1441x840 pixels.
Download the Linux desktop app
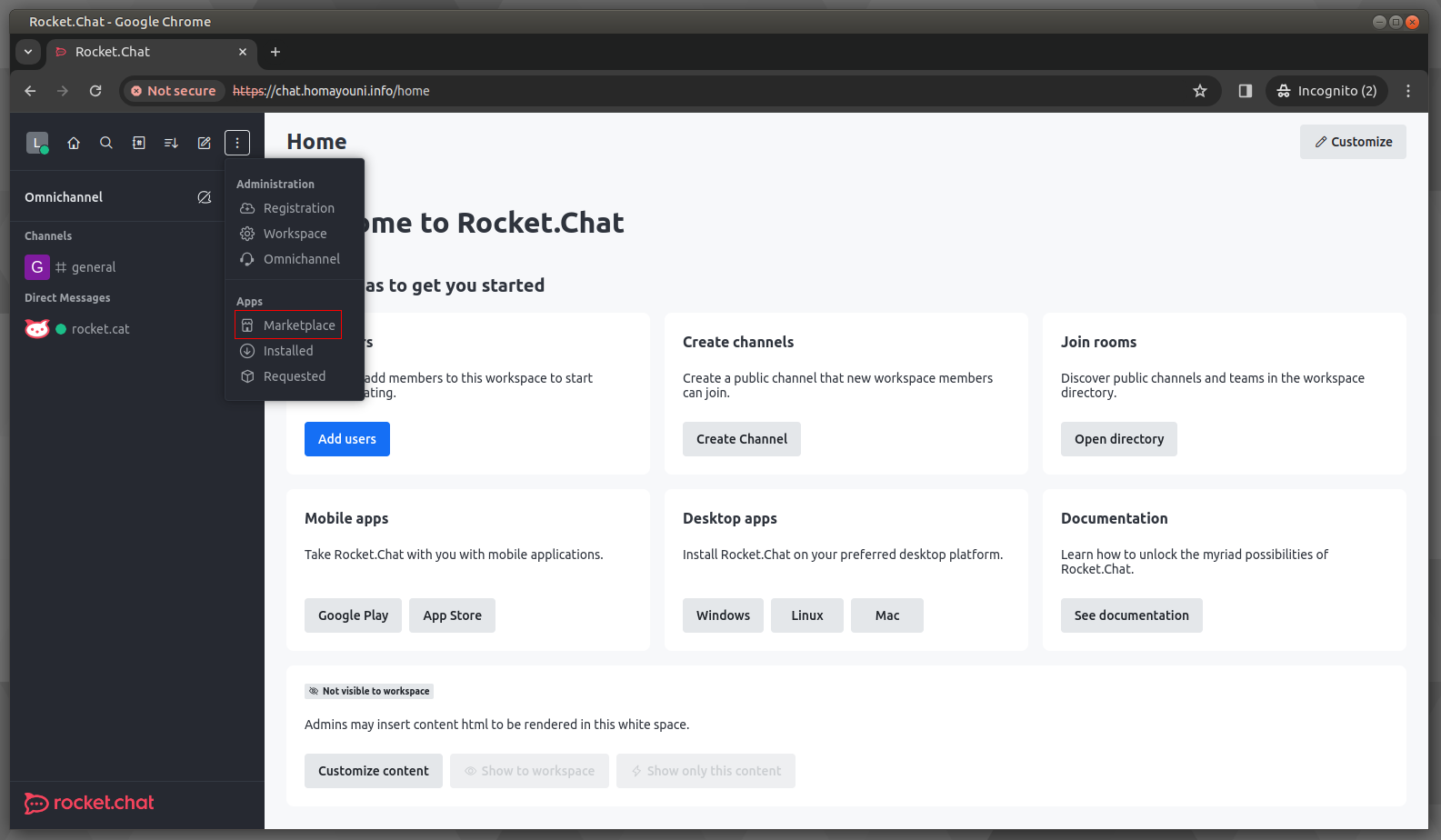[807, 615]
